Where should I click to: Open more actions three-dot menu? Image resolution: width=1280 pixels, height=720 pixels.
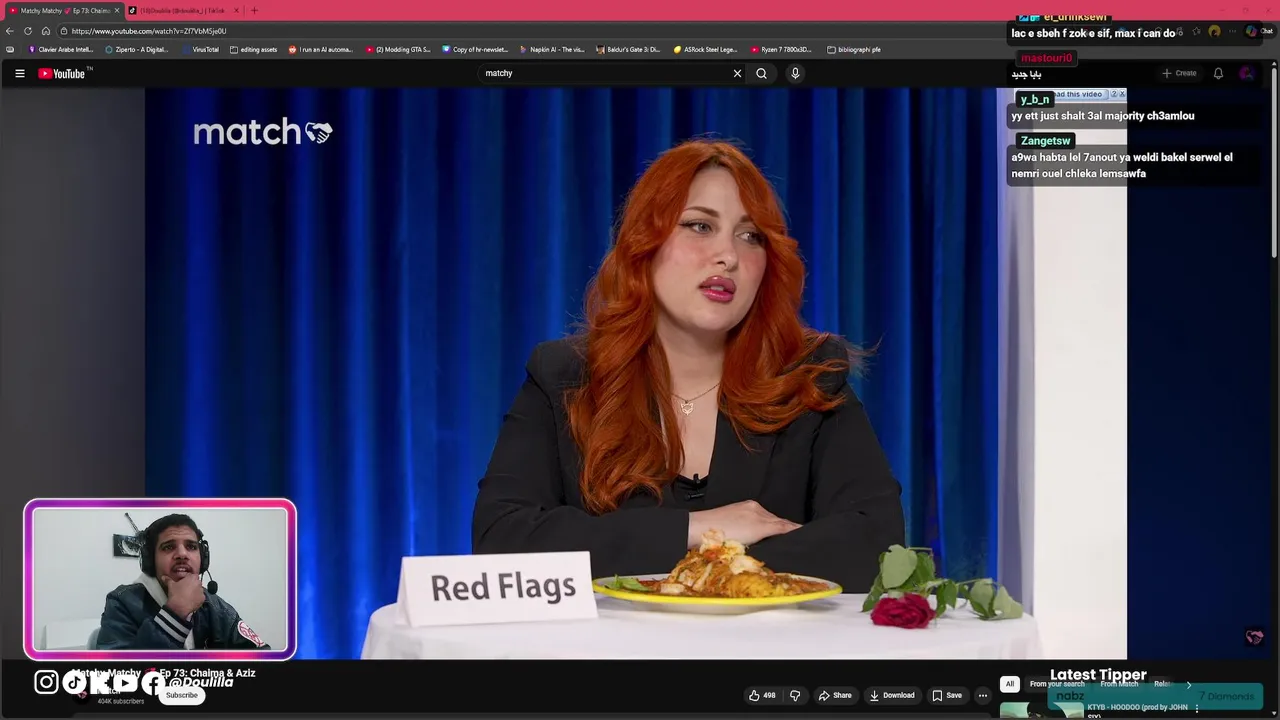[x=983, y=695]
